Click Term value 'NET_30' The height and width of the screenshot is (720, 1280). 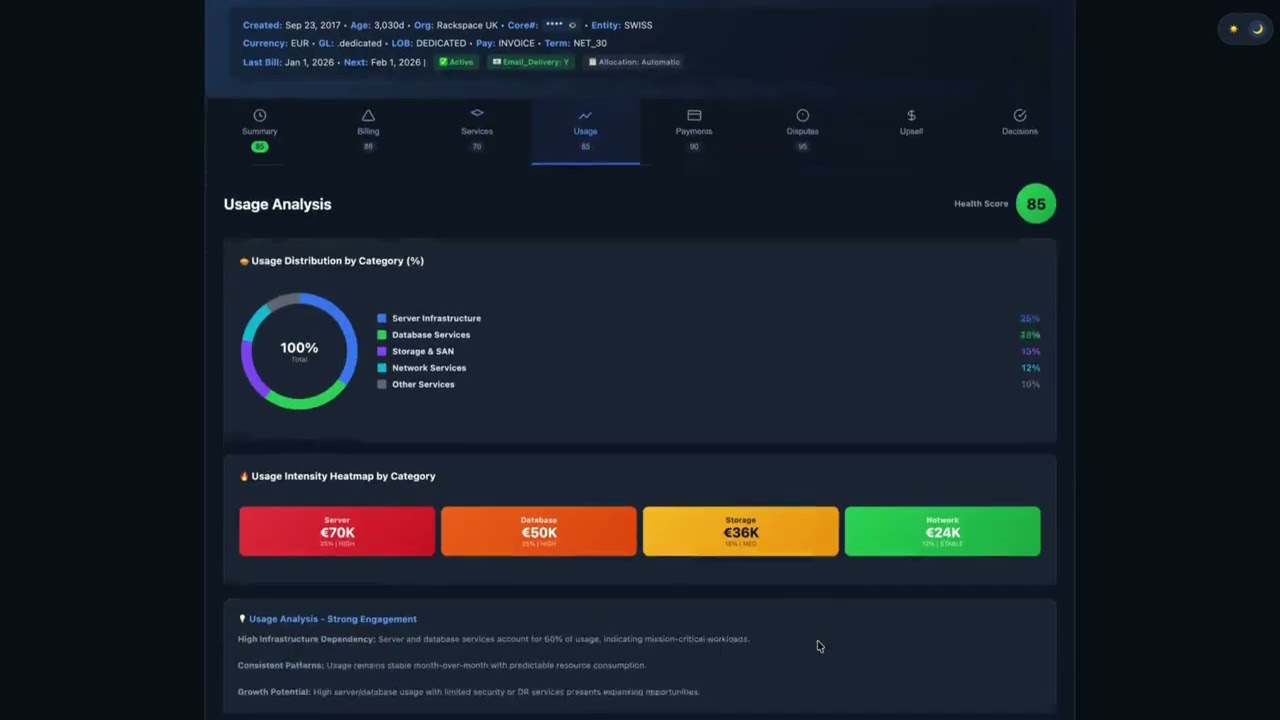[590, 43]
